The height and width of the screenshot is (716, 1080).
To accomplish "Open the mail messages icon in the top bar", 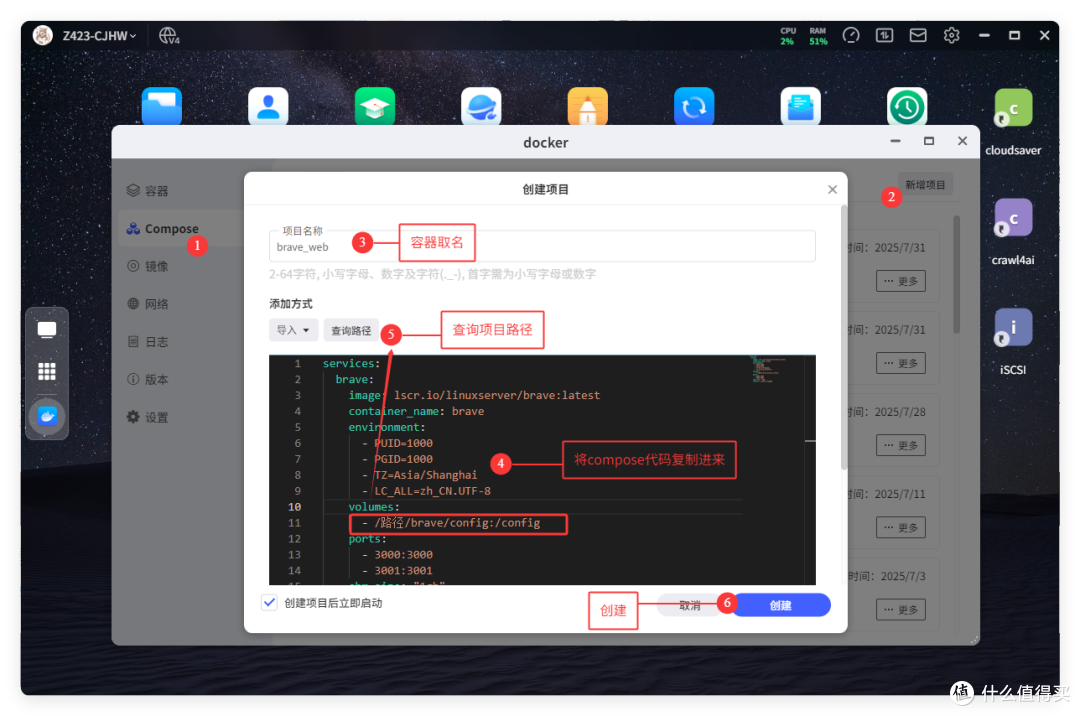I will tap(917, 35).
